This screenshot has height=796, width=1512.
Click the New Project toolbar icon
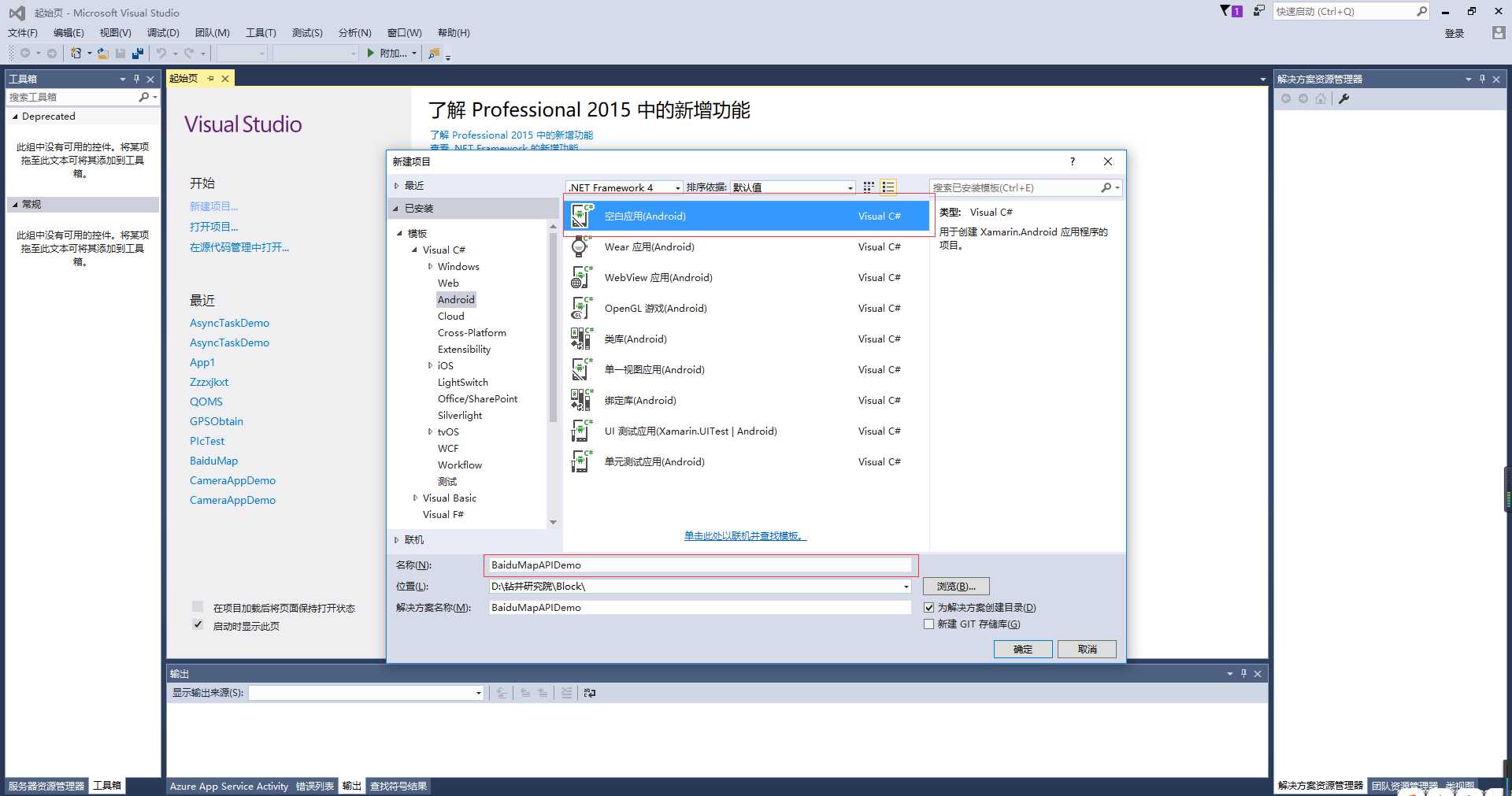(76, 53)
